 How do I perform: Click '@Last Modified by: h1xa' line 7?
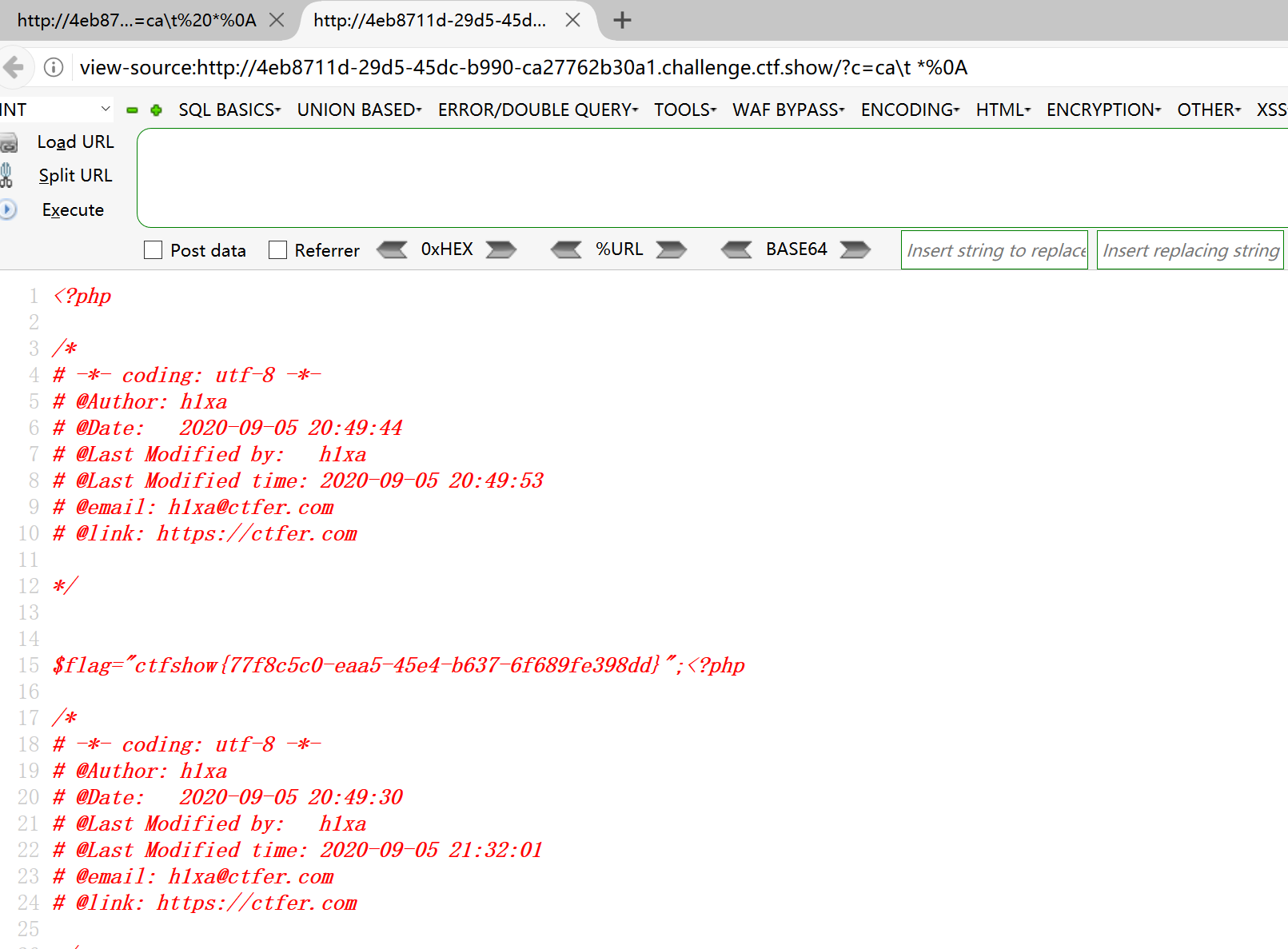click(x=209, y=454)
